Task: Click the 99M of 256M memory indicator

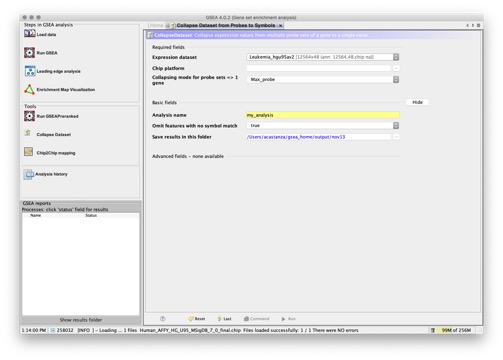Action: pos(456,330)
